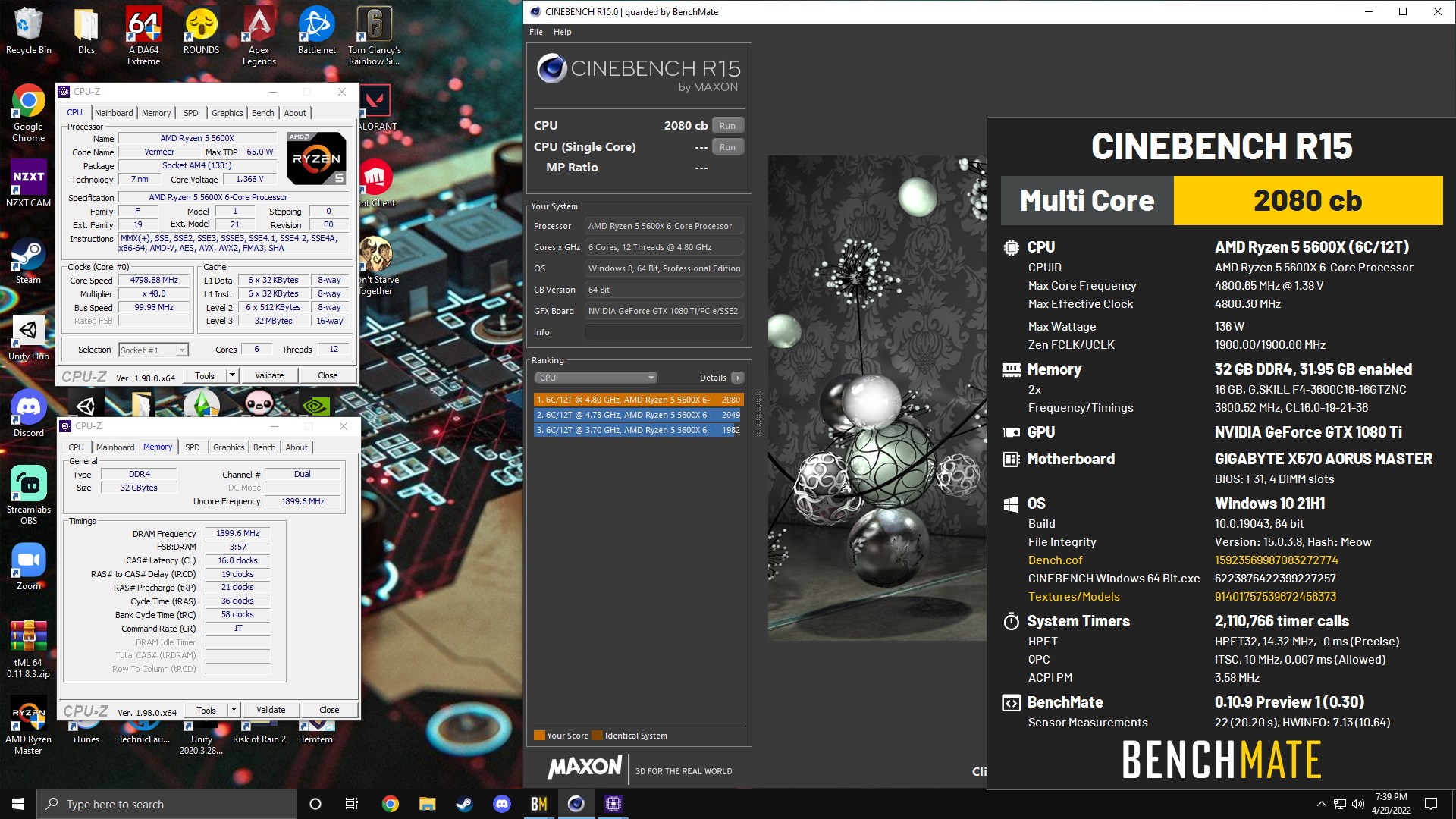Switch to BenchMate taskbar icon
Image resolution: width=1456 pixels, height=819 pixels.
(538, 804)
